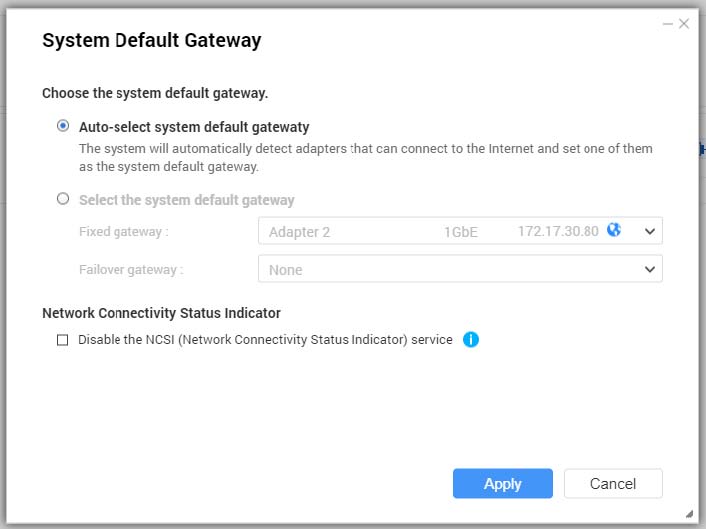Click the 'Network Connectivity Status Indicator' heading
Screen dimensions: 706x529
(x=161, y=313)
